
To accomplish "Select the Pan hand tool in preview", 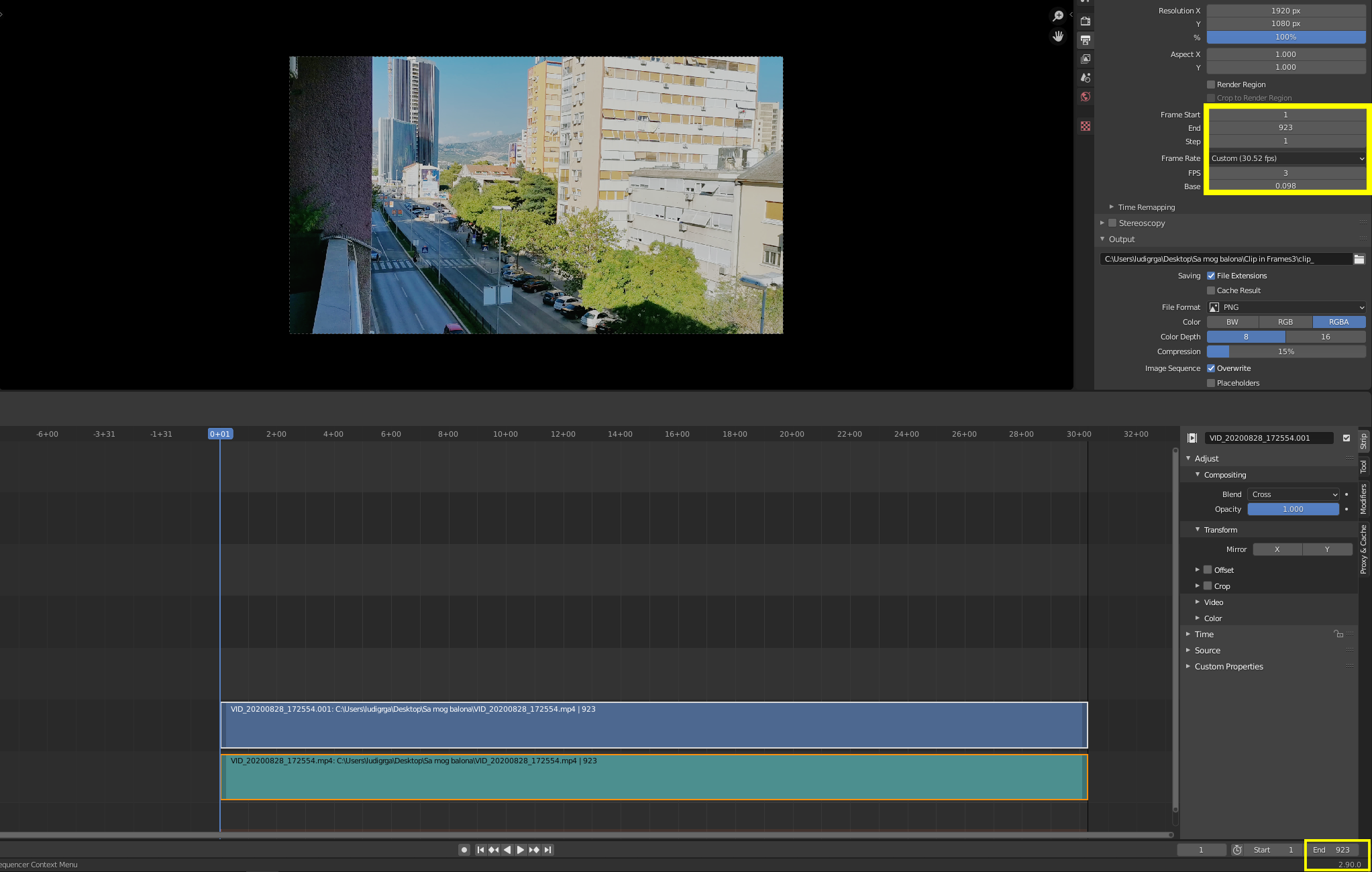I will (x=1058, y=36).
